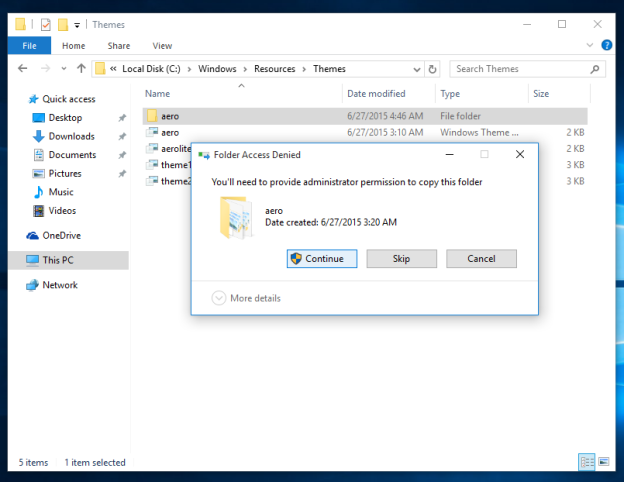The height and width of the screenshot is (482, 624).
Task: Click the File Explorer title bar folder icon
Action: [21, 25]
